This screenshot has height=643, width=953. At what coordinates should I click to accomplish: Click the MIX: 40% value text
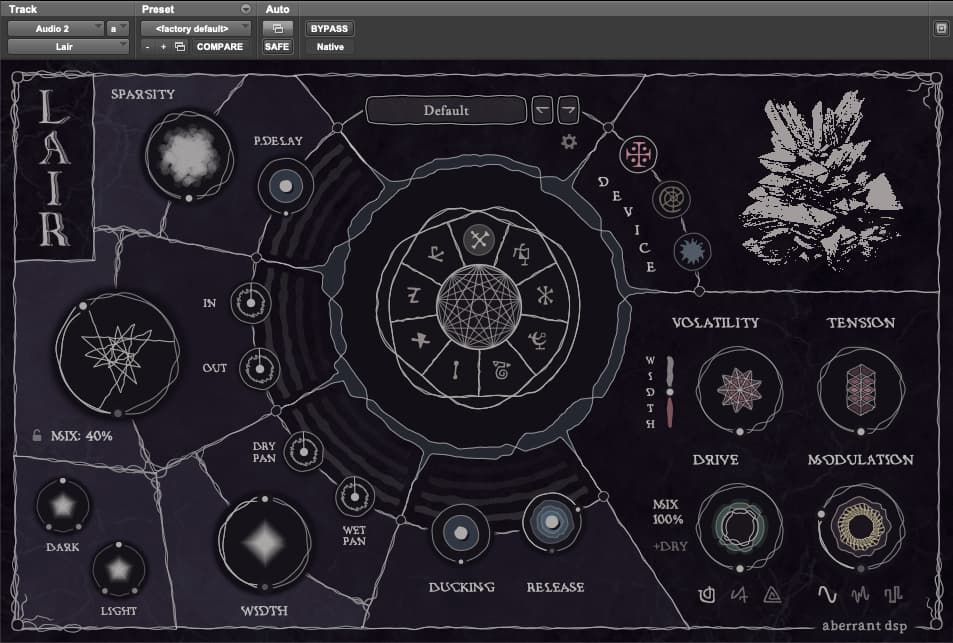coord(81,436)
